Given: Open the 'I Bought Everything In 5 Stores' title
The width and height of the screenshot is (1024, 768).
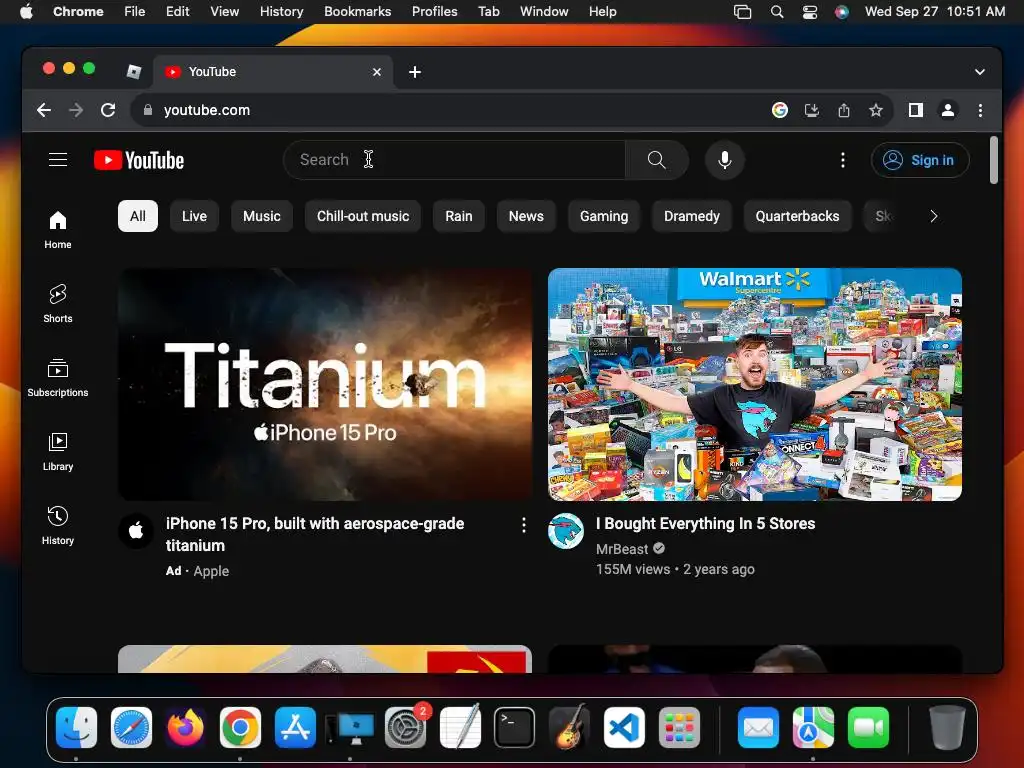Looking at the screenshot, I should [705, 524].
